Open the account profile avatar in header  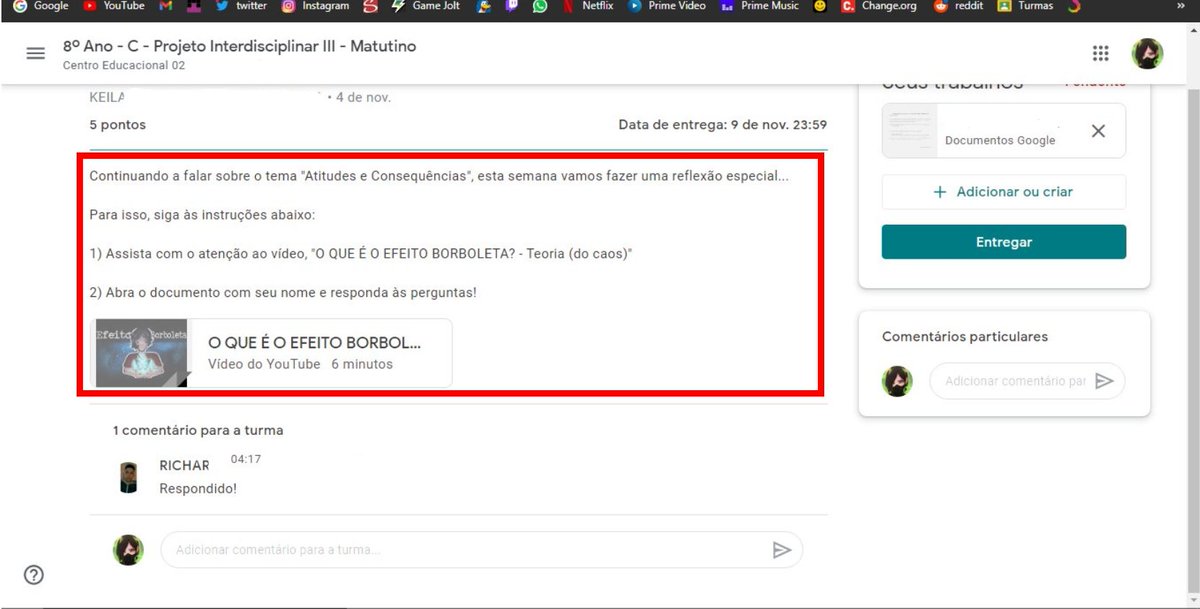tap(1147, 54)
